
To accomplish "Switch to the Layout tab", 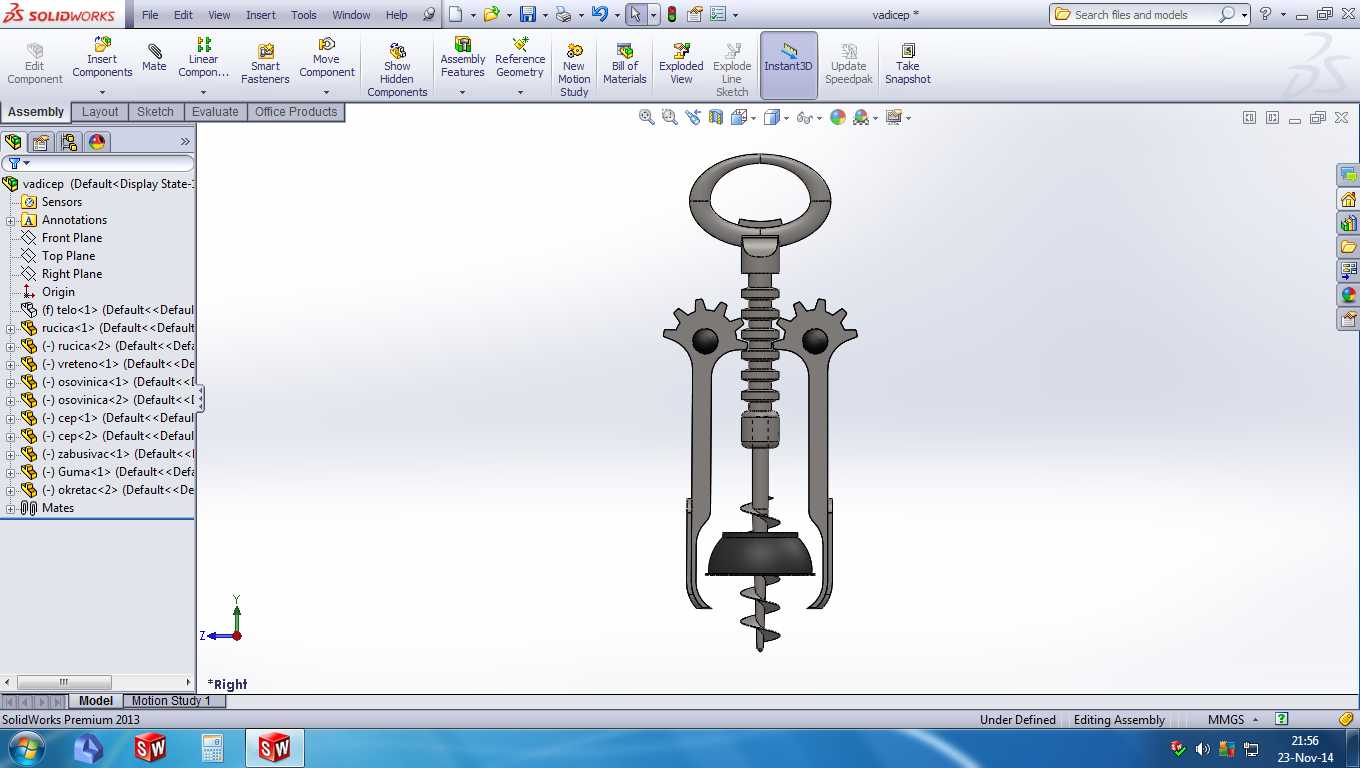I will pos(100,112).
